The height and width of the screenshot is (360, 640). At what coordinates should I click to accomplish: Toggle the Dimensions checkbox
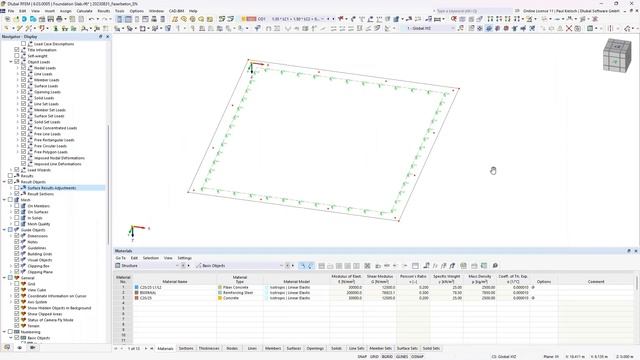pyautogui.click(x=17, y=236)
